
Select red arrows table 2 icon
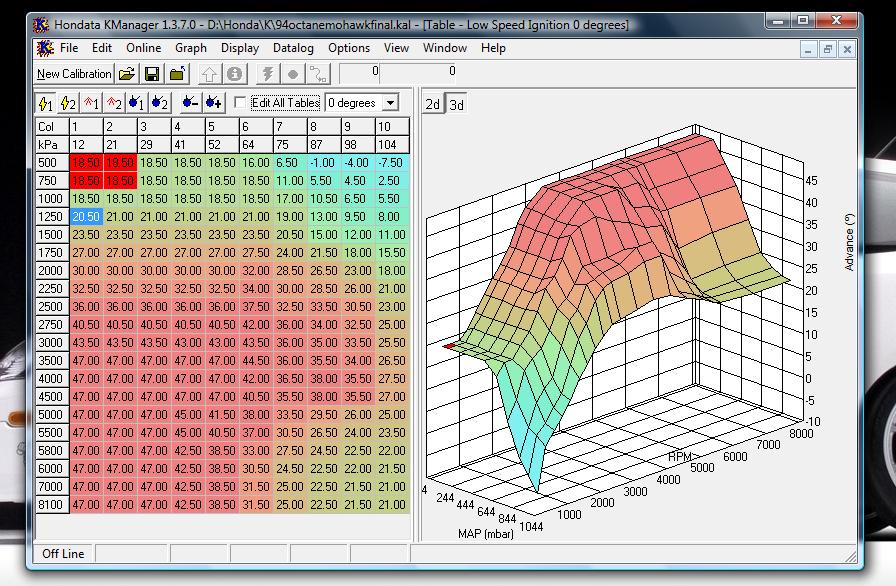[114, 103]
